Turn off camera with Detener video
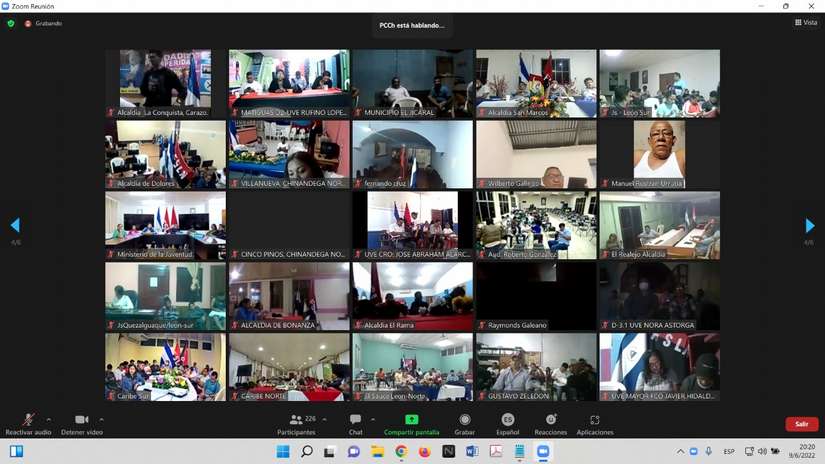Viewport: 825px width, 464px height. [82, 425]
